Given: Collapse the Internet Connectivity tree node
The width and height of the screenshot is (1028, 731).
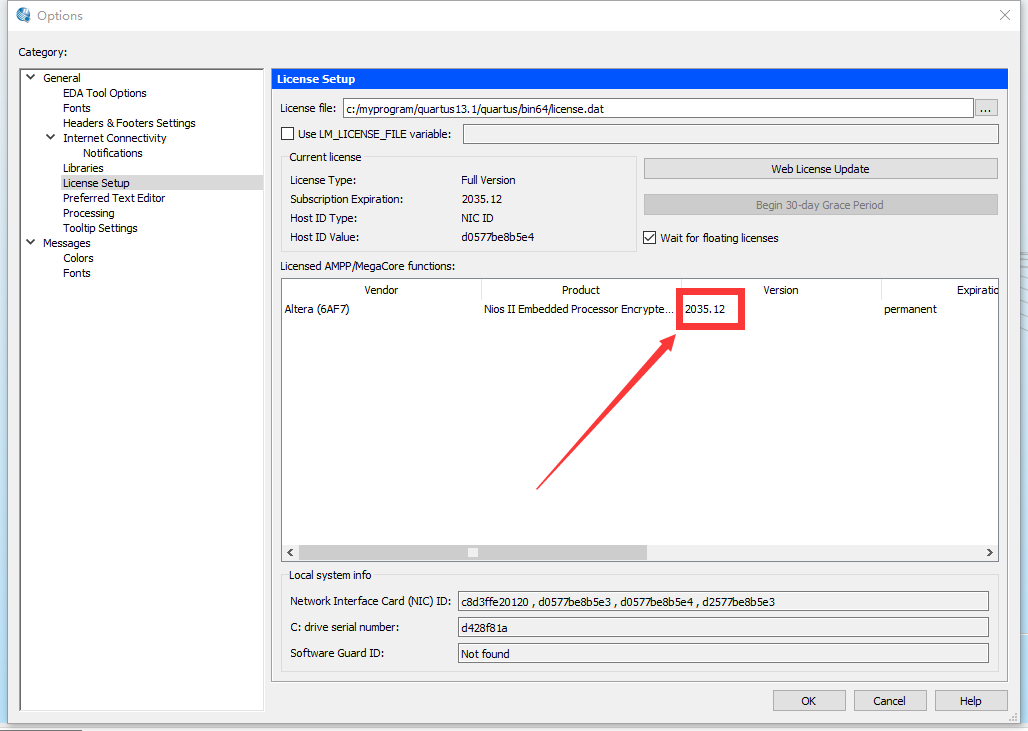Looking at the screenshot, I should (50, 138).
